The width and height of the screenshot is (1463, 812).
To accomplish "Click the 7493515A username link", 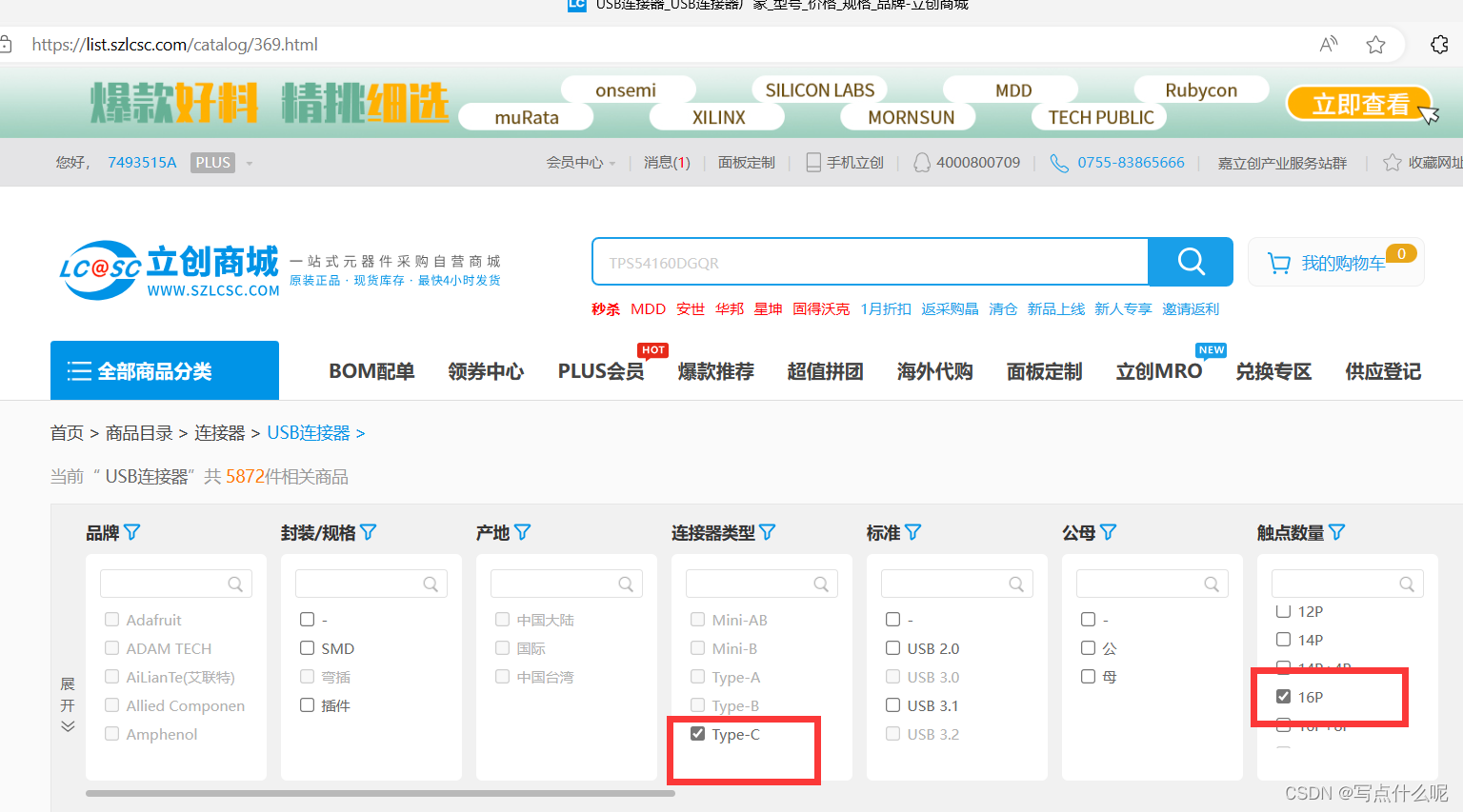I will (x=142, y=163).
